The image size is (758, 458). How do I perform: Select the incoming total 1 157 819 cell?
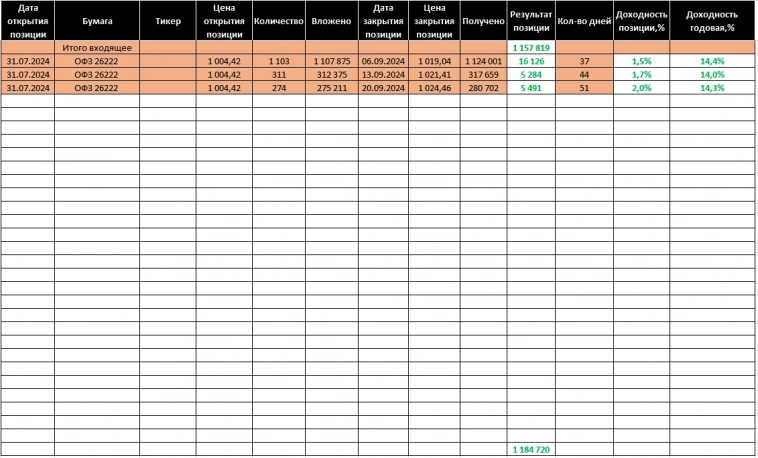pyautogui.click(x=531, y=47)
